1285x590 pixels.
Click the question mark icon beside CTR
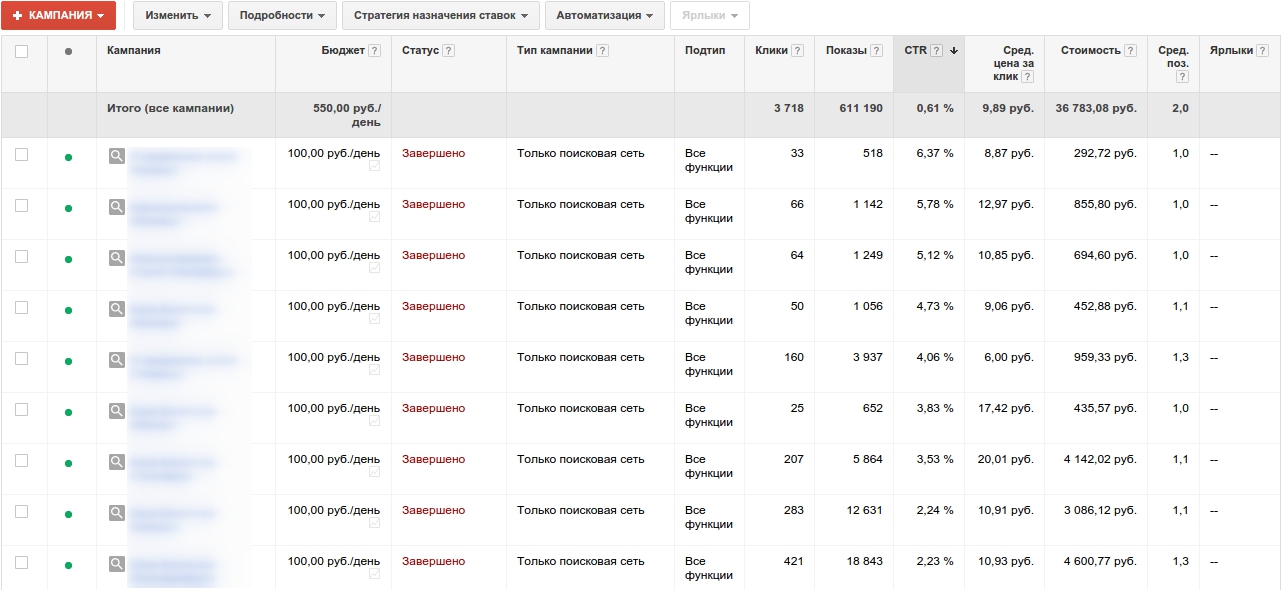[936, 51]
